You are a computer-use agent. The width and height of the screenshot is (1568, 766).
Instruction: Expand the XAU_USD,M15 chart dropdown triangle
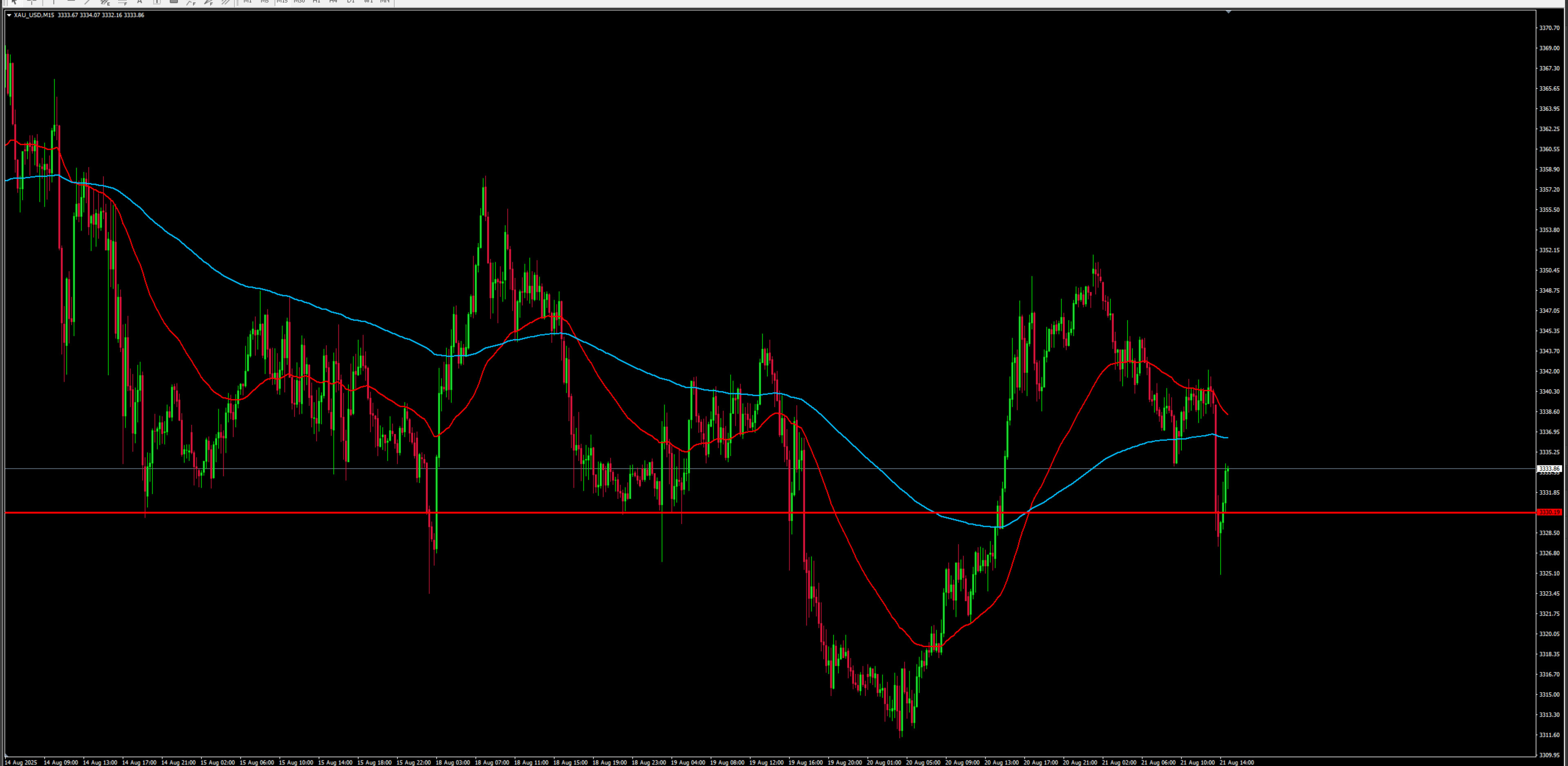coord(9,15)
